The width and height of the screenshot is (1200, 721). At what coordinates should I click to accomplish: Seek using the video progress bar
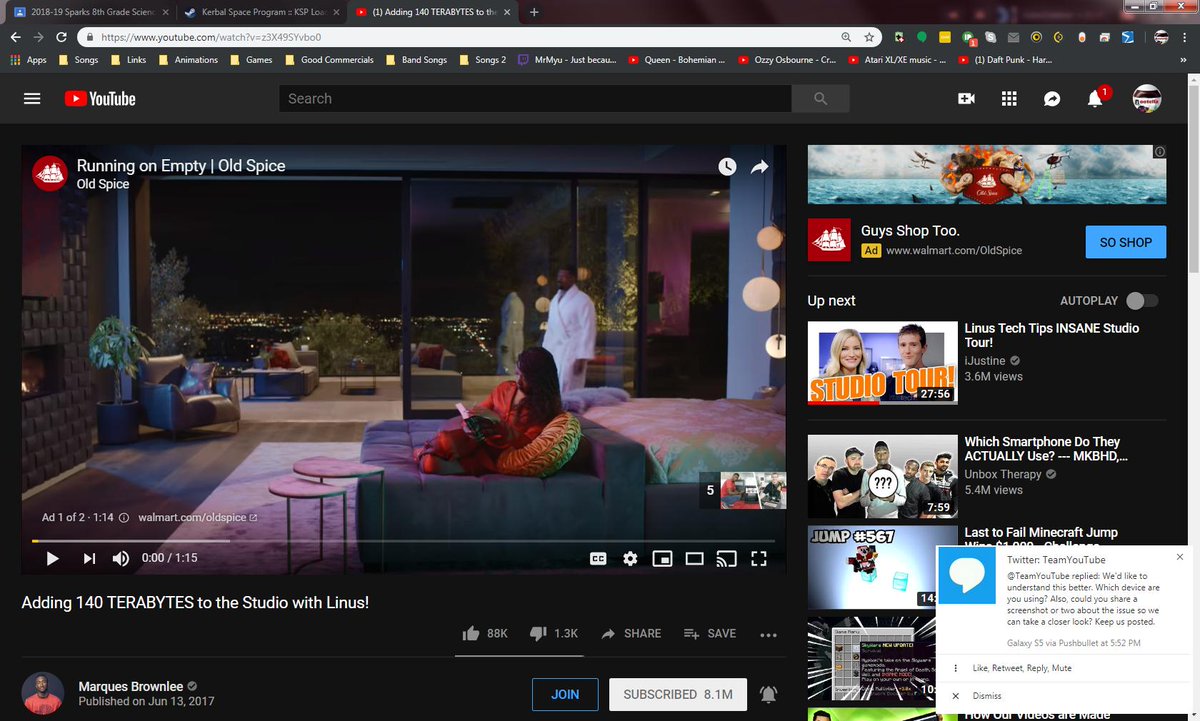click(405, 541)
